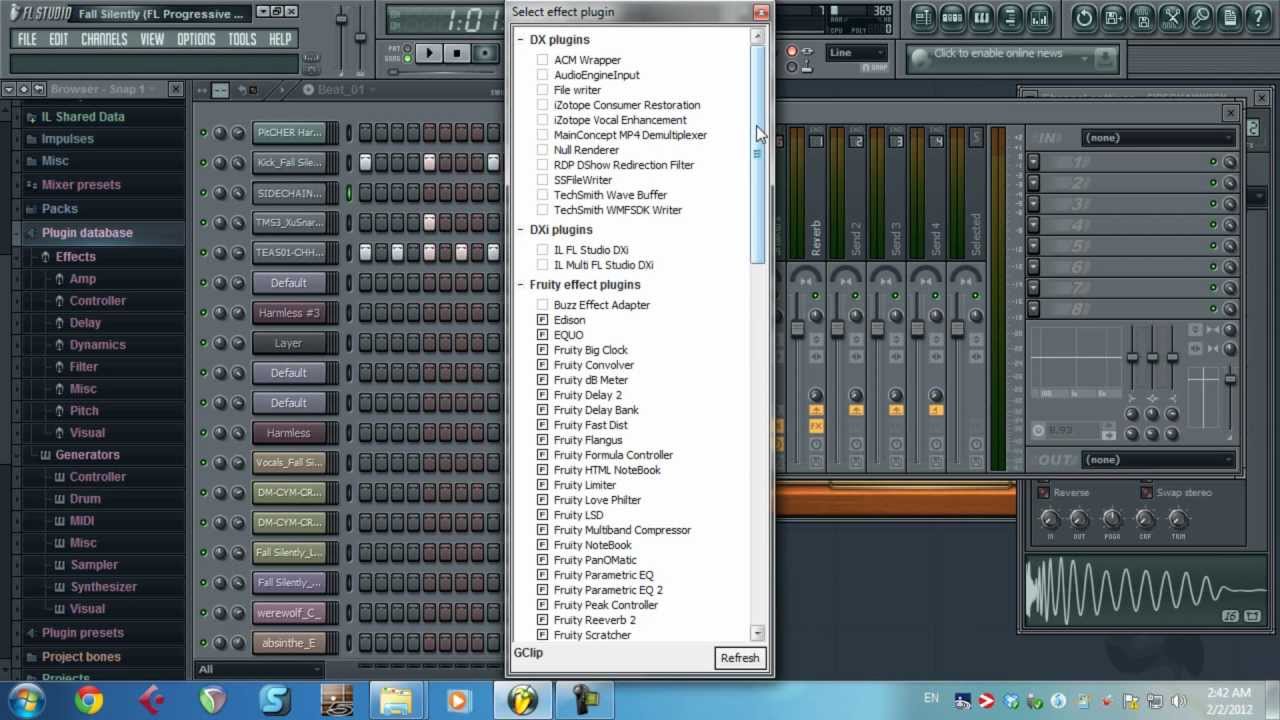The image size is (1280, 720).
Task: Open the audio editor scissors icon
Action: [1171, 17]
